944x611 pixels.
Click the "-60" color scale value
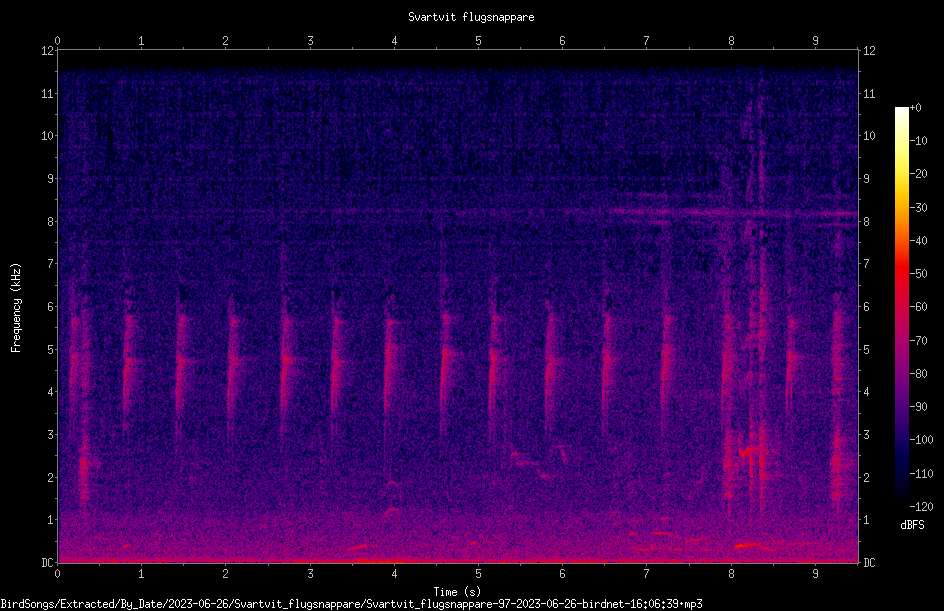[x=918, y=307]
